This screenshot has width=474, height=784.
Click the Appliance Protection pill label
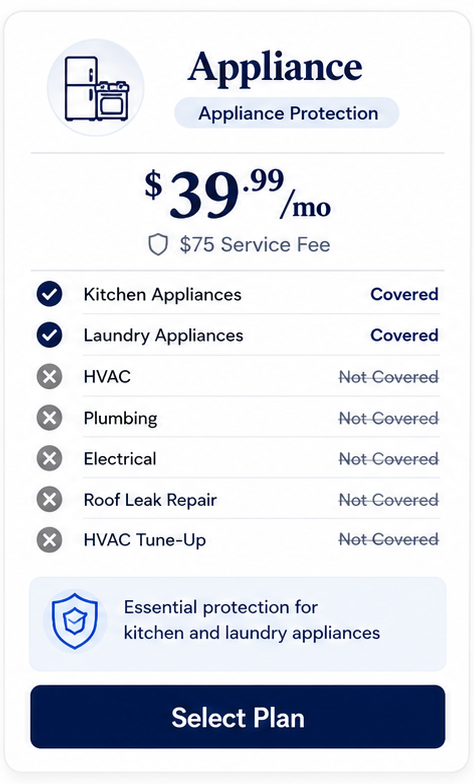point(287,113)
